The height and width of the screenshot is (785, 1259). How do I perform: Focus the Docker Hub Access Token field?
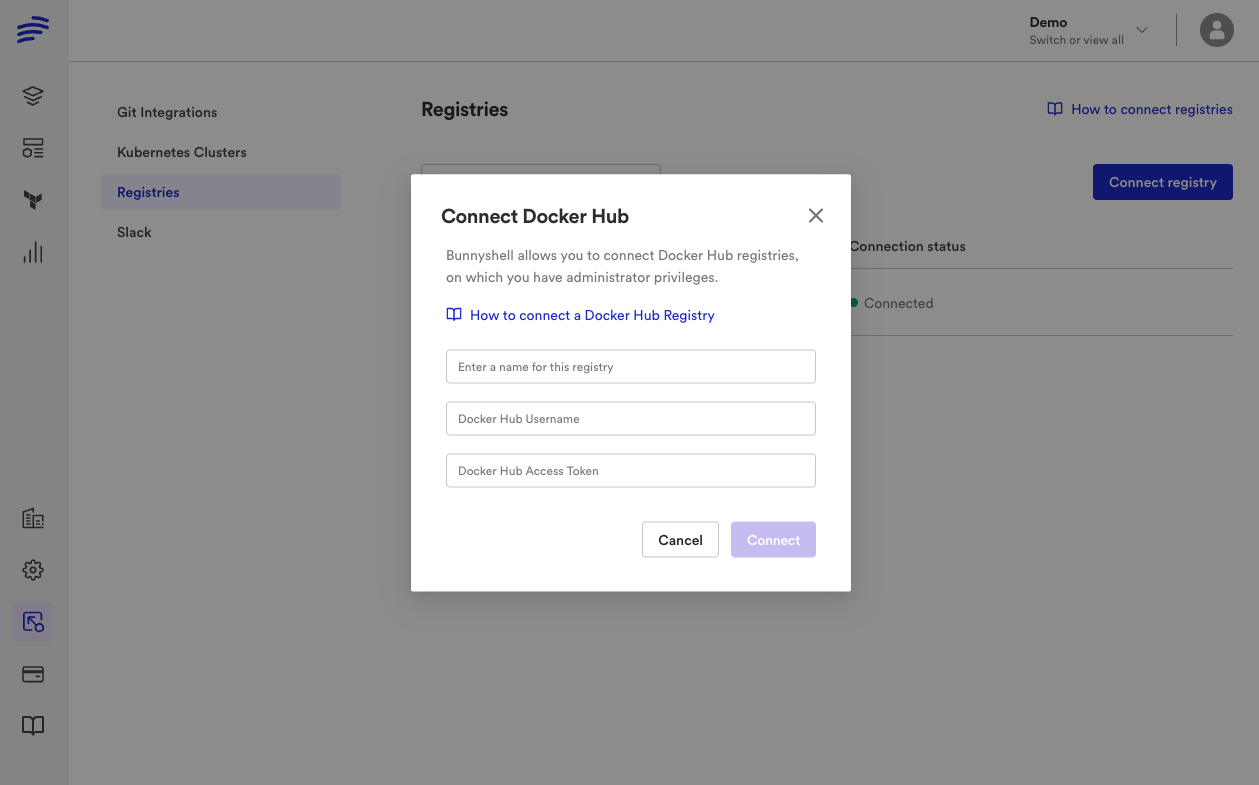point(631,471)
